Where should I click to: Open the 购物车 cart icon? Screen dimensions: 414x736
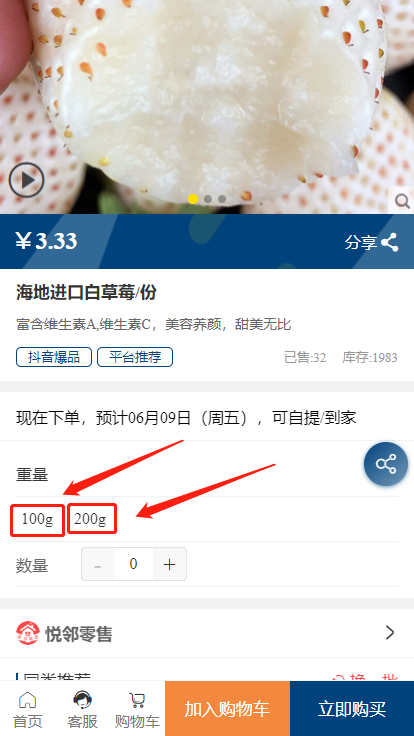[137, 700]
